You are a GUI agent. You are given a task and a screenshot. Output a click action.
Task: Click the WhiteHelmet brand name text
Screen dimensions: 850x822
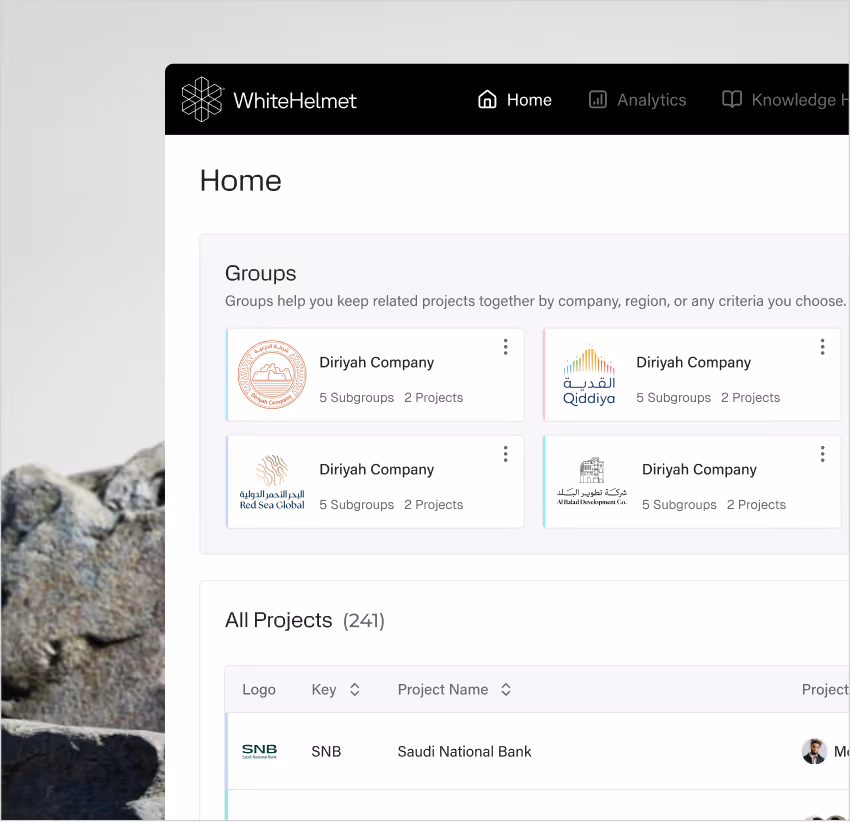[x=295, y=101]
